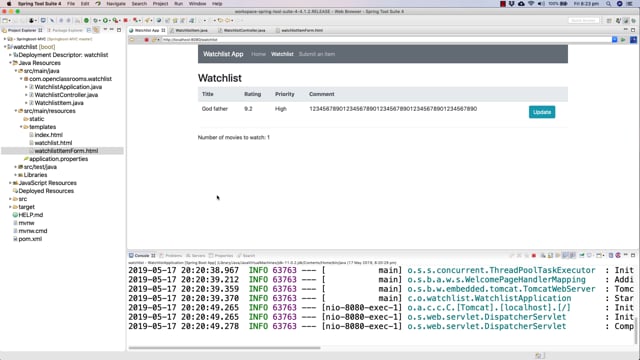The height and width of the screenshot is (360, 640).
Task: Click the green Go arrow beside the URL field
Action: tap(623, 40)
